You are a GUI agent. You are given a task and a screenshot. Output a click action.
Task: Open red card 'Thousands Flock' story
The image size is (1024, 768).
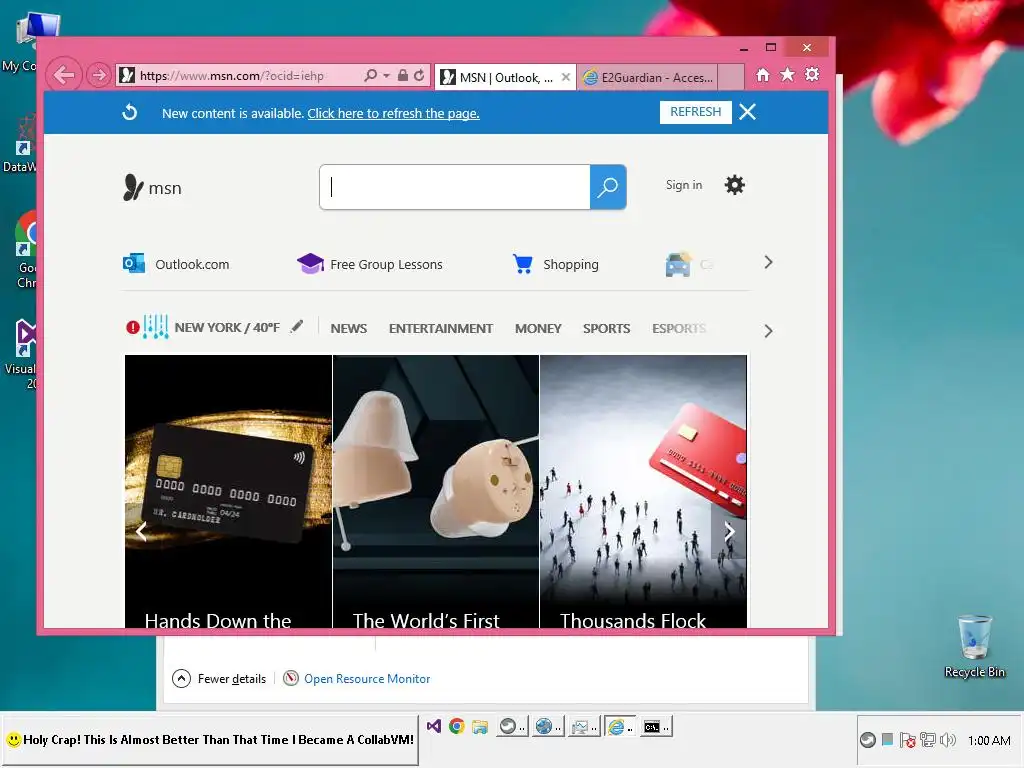643,491
